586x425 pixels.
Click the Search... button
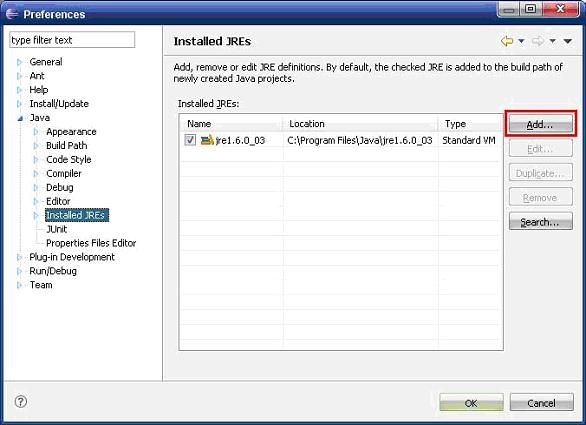click(x=540, y=222)
